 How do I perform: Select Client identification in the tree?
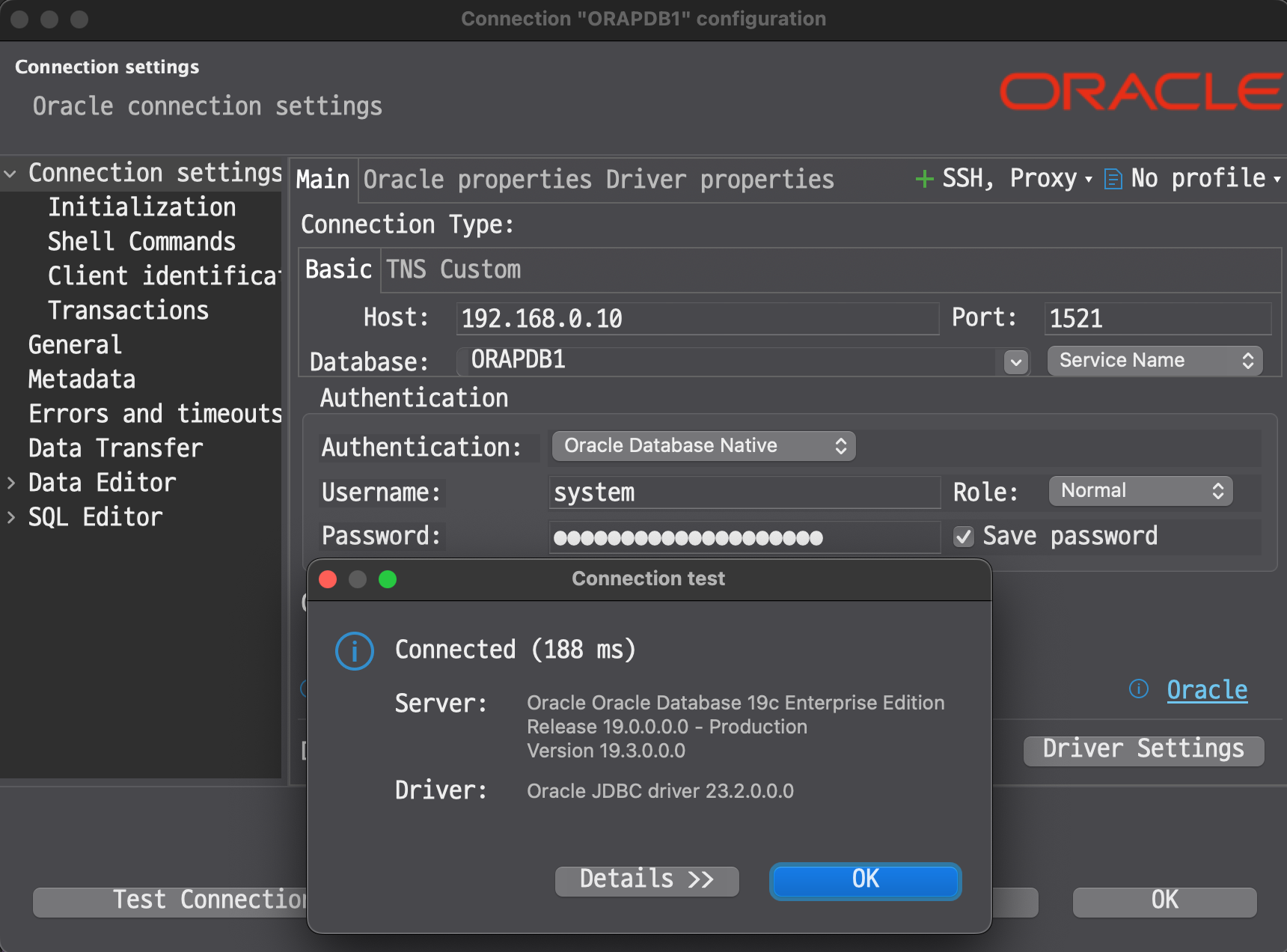[x=165, y=277]
